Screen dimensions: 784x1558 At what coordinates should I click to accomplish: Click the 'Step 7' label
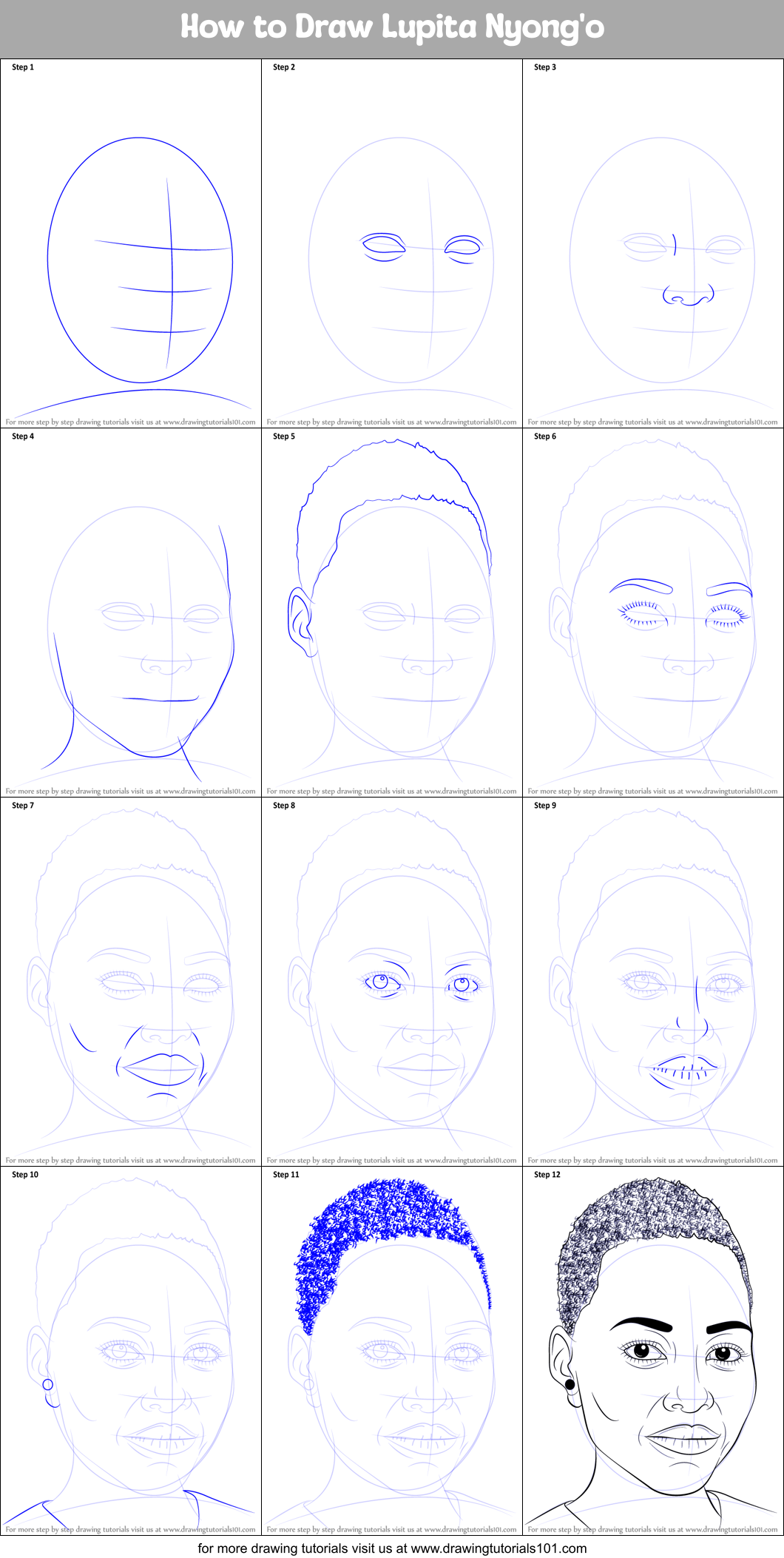point(23,806)
